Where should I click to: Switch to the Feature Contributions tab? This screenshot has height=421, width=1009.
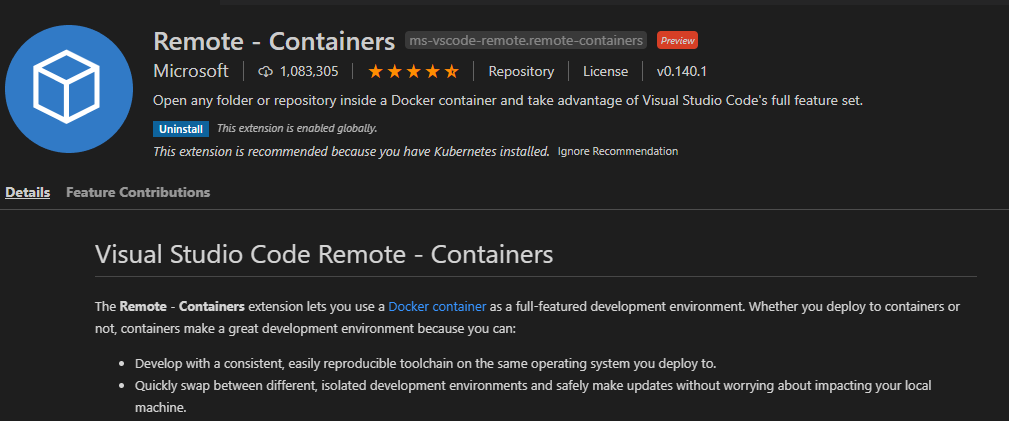pyautogui.click(x=138, y=192)
